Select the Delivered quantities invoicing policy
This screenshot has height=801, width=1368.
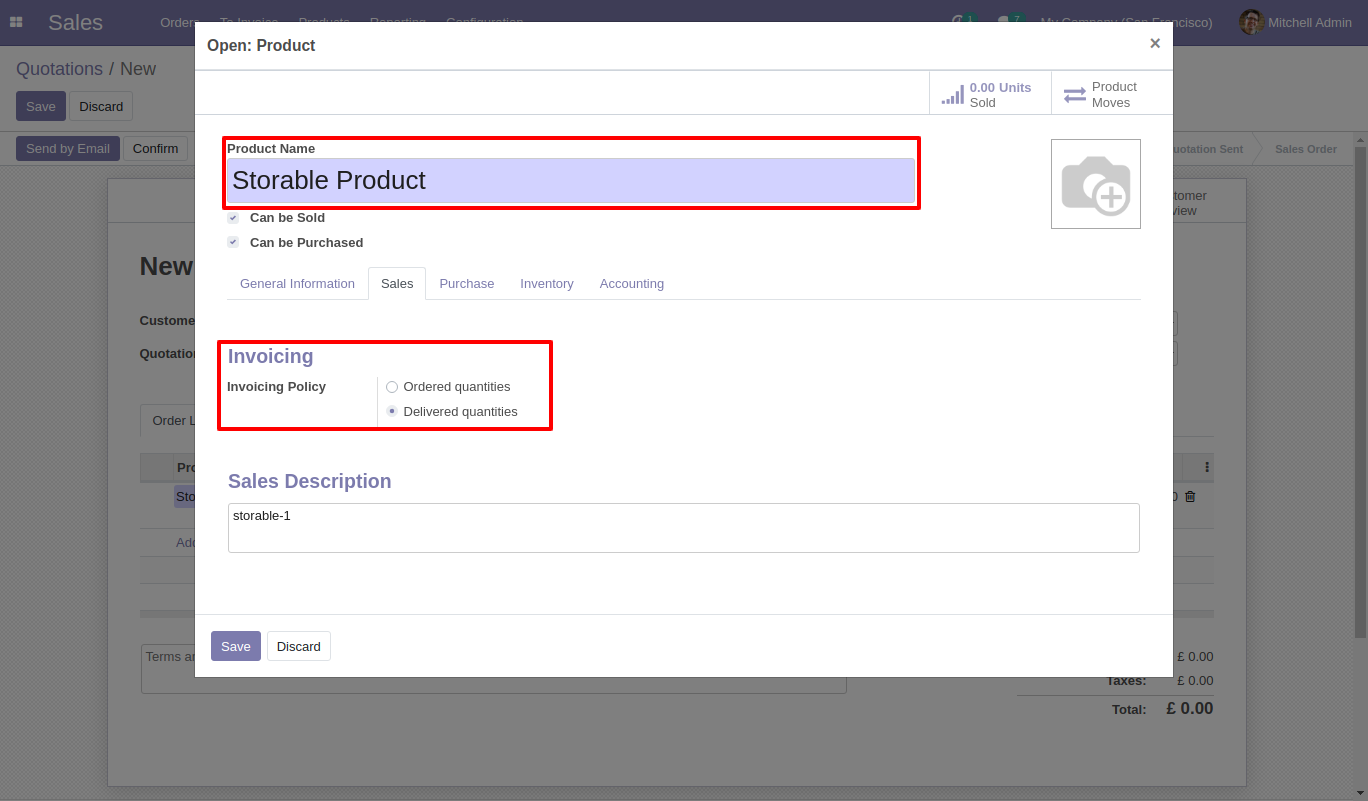(392, 411)
